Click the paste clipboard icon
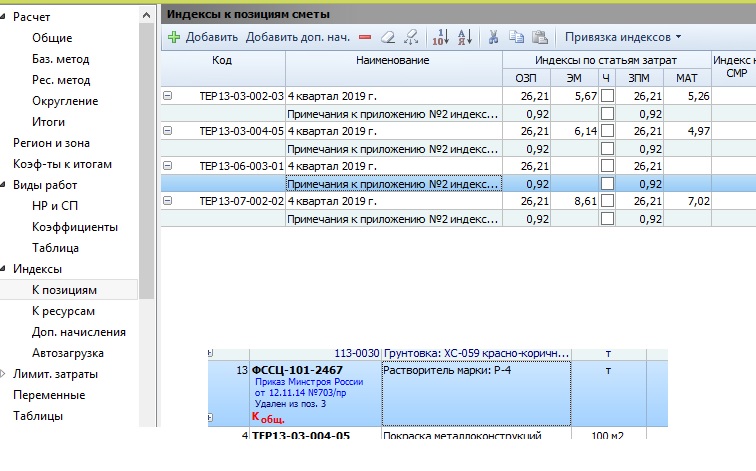Screen dimensions: 756x471 pos(540,37)
